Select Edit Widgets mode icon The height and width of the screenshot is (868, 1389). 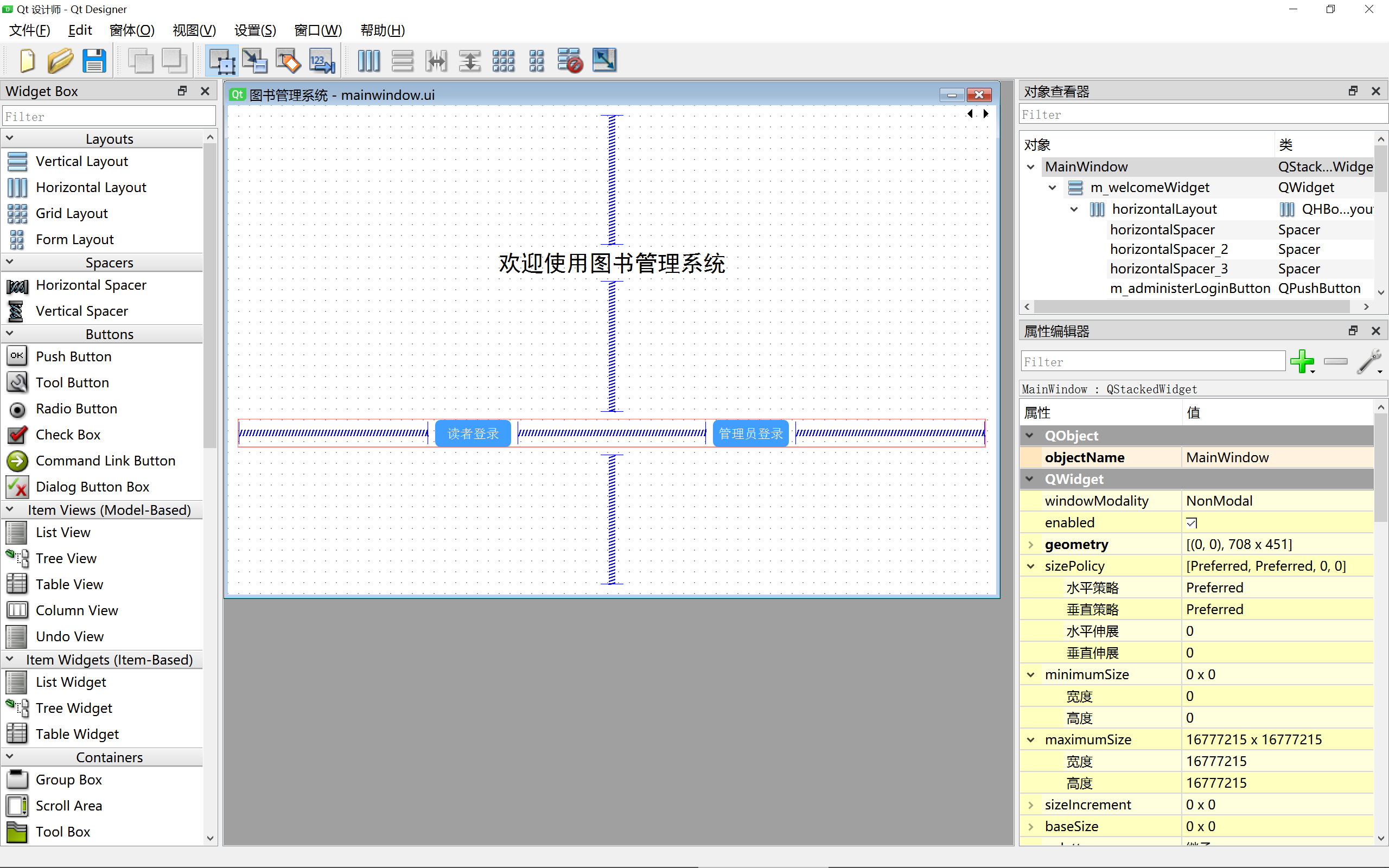(221, 60)
